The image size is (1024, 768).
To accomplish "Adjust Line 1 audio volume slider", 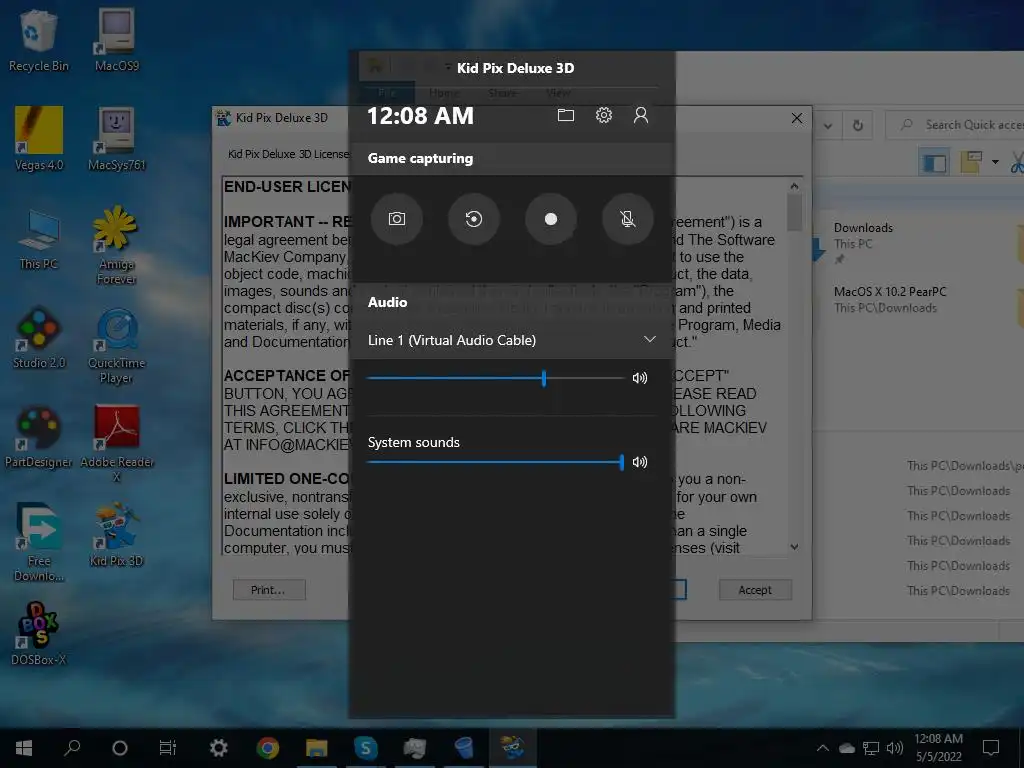I will click(496, 377).
